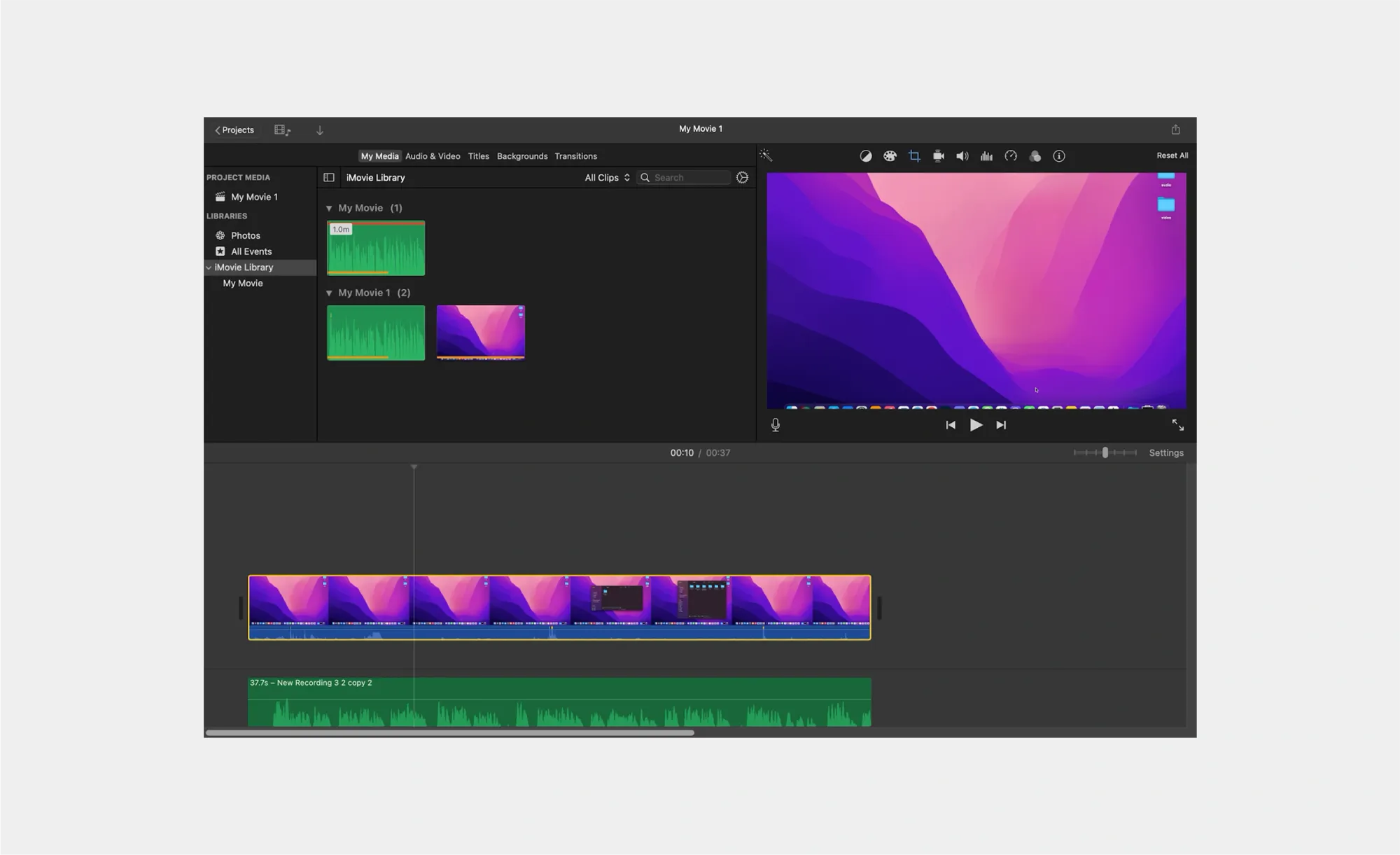This screenshot has height=855, width=1400.
Task: Open the speed adjustment tool
Action: point(1011,156)
